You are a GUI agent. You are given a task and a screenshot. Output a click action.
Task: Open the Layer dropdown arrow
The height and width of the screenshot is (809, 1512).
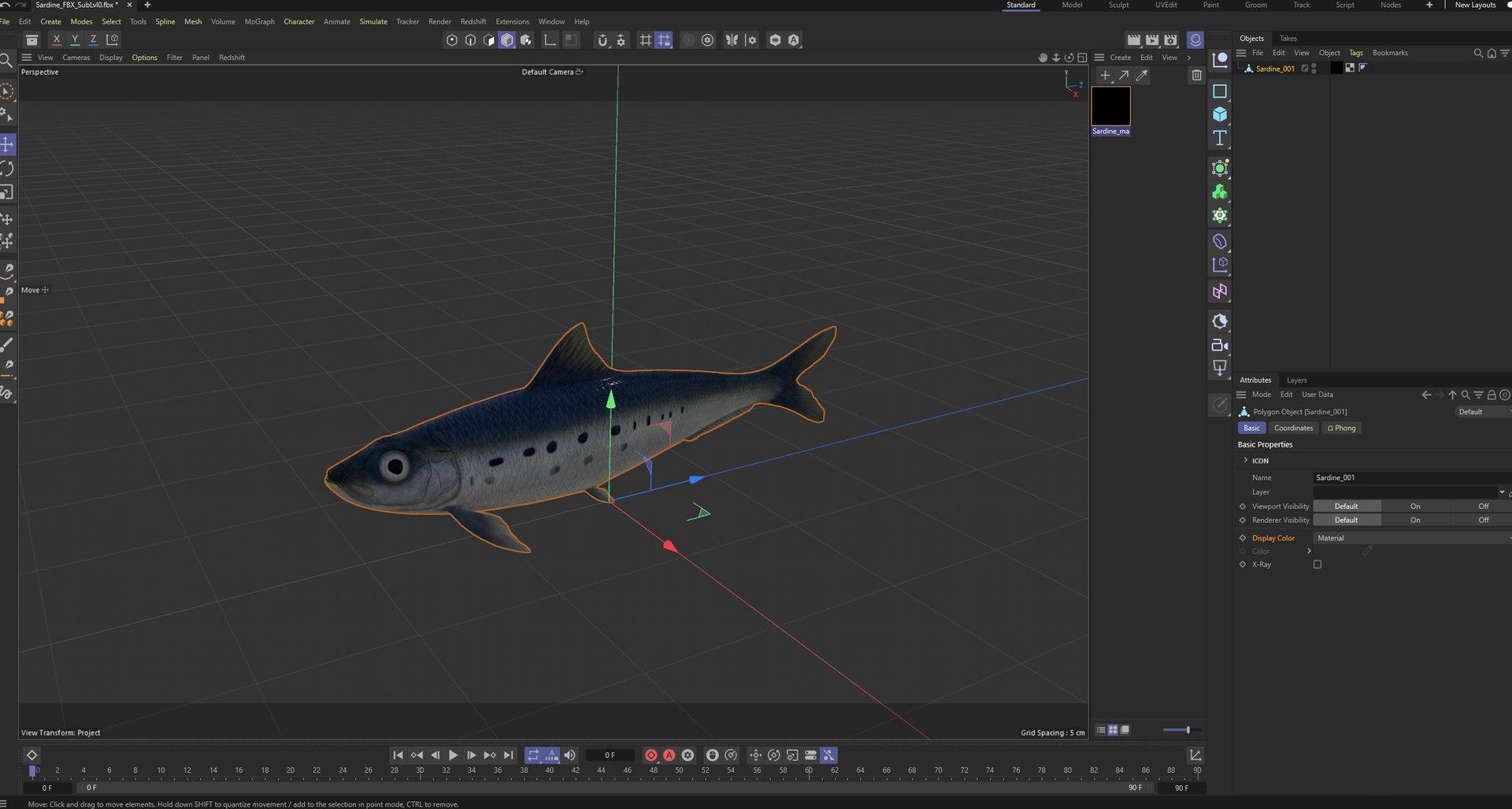pos(1502,492)
